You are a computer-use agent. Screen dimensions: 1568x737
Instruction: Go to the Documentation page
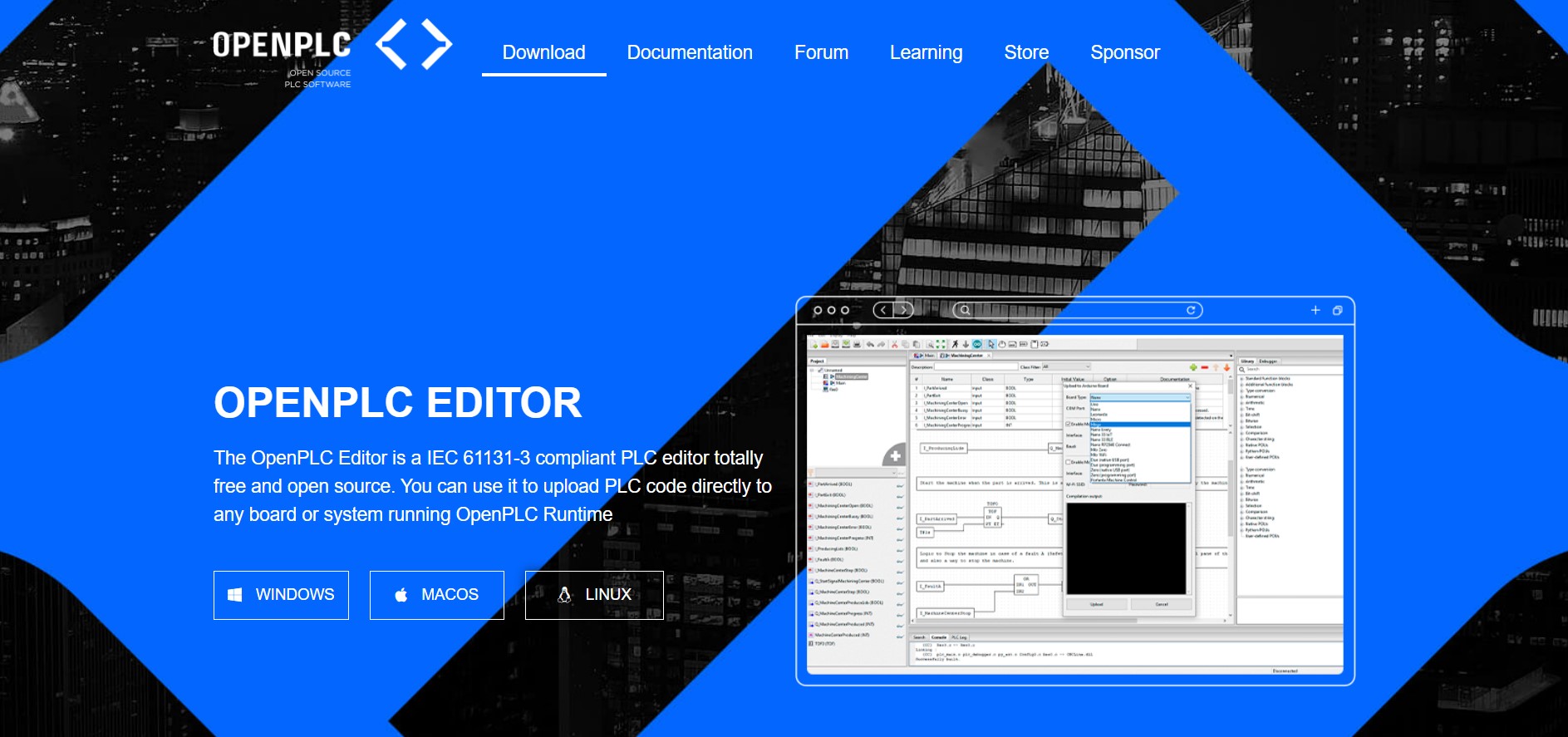pyautogui.click(x=690, y=52)
